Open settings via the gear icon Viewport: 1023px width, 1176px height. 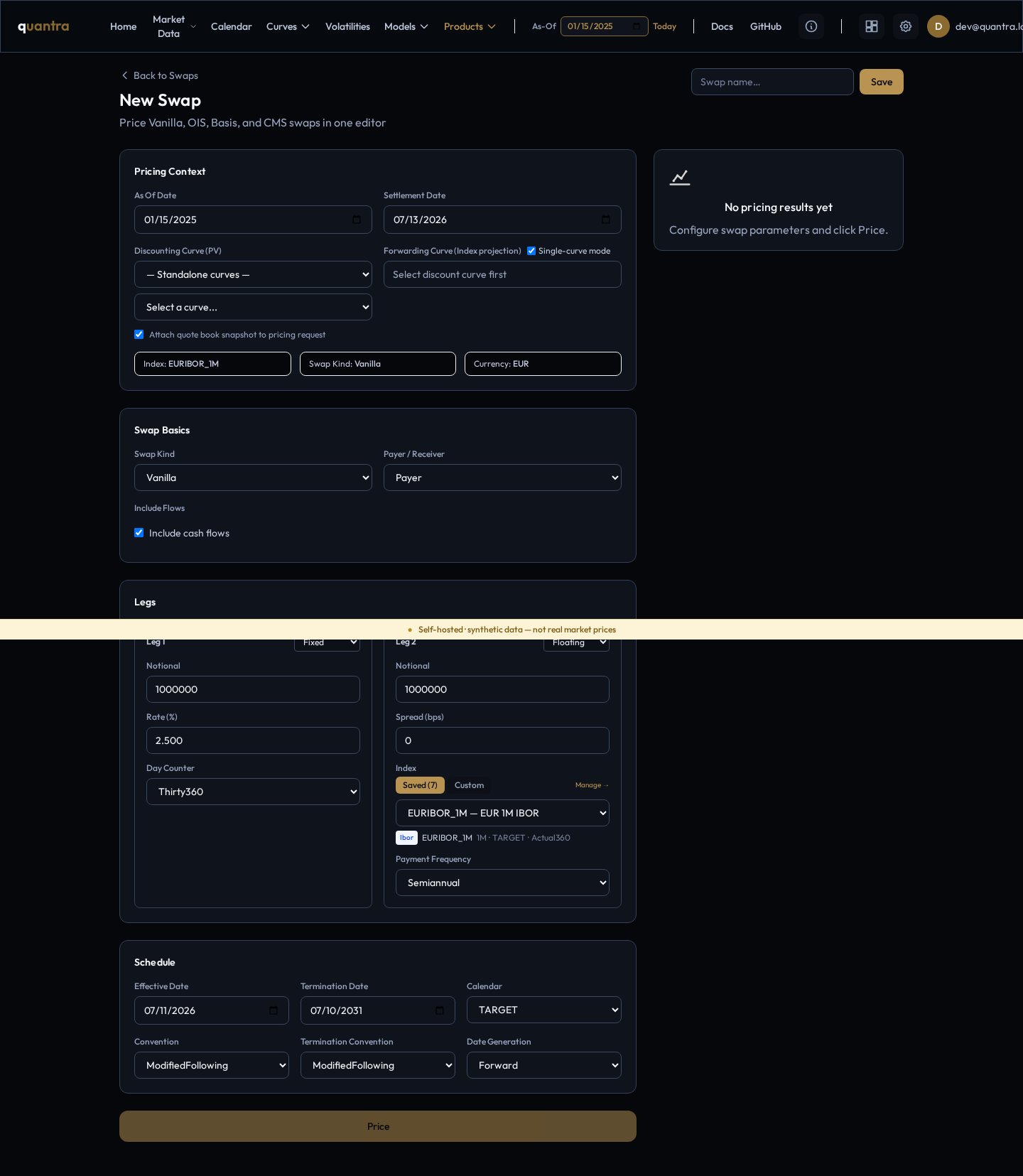tap(906, 26)
